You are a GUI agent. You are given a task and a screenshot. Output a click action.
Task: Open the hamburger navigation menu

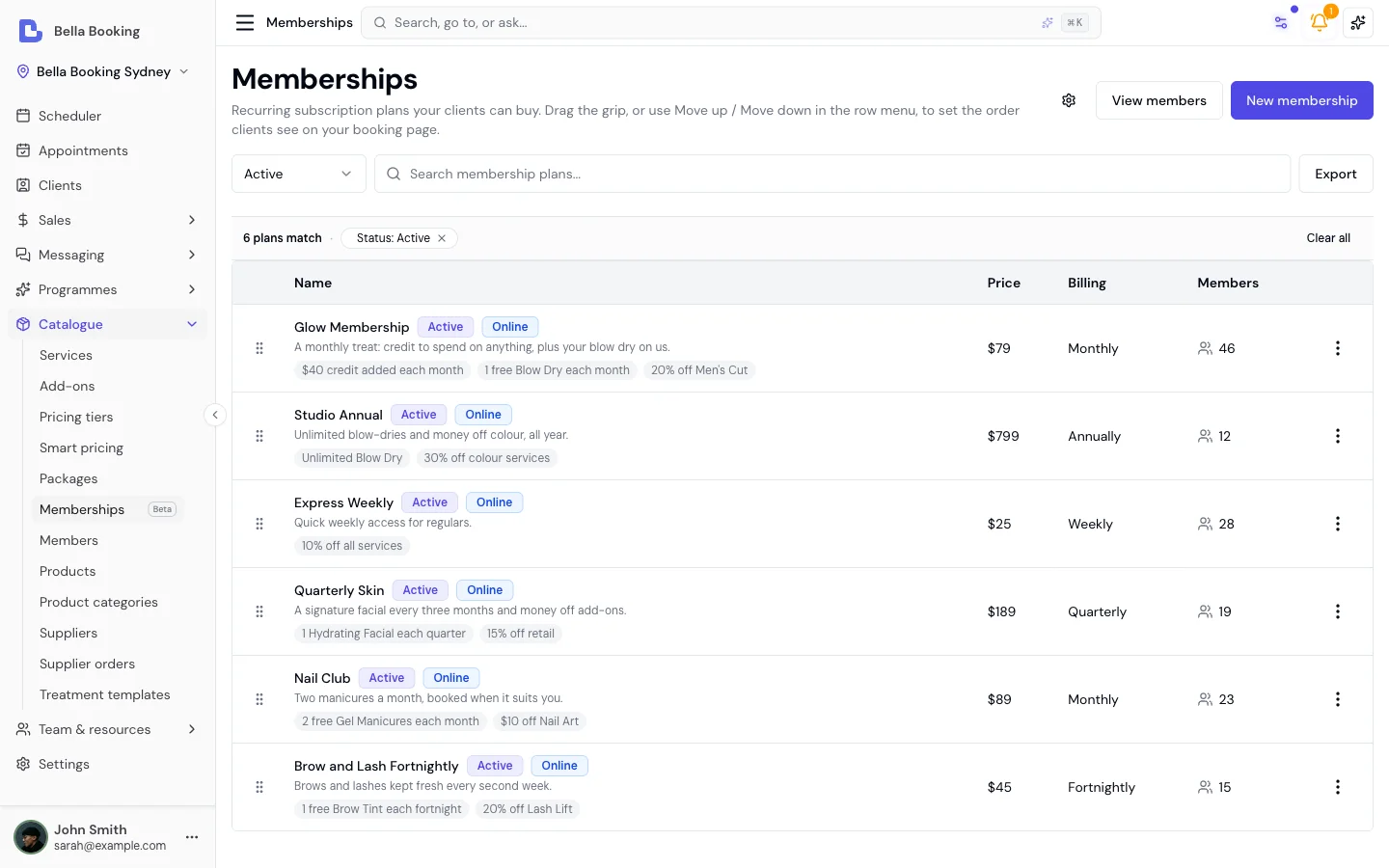coord(245,22)
